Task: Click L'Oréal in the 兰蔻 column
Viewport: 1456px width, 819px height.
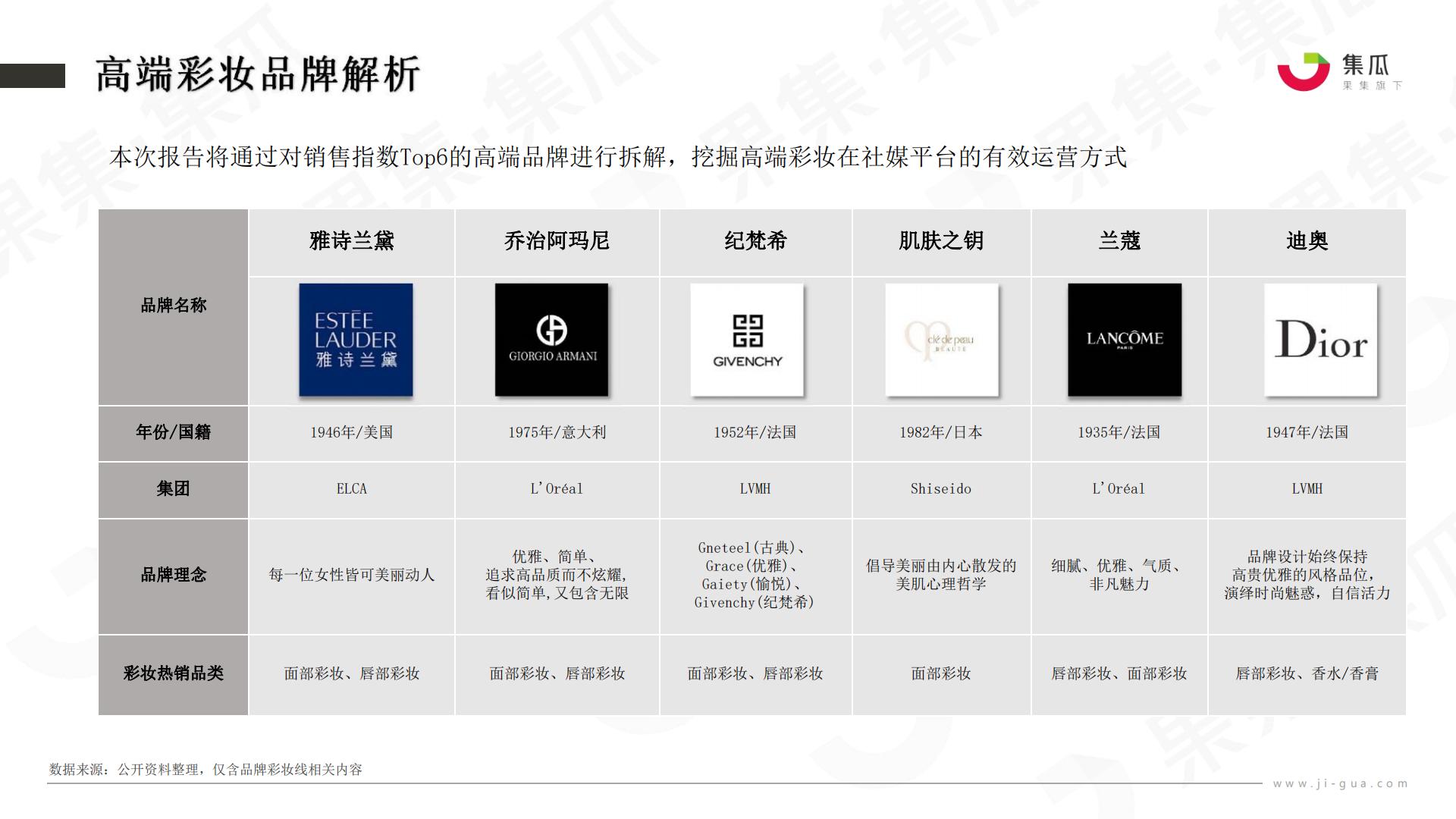Action: tap(1119, 489)
